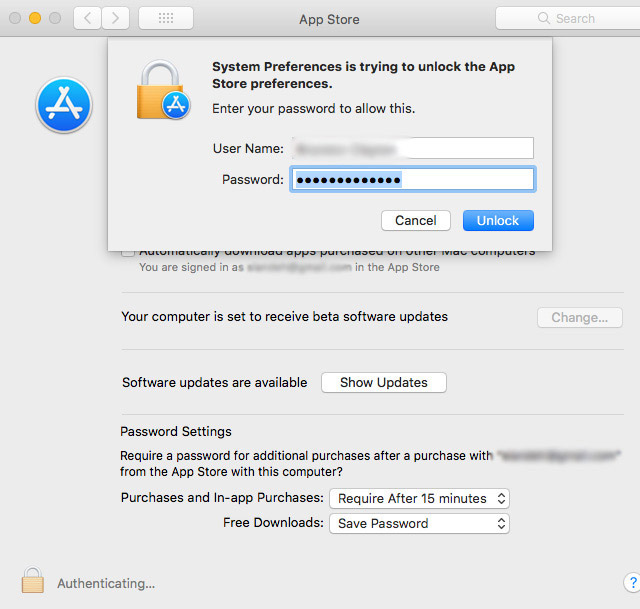This screenshot has height=609, width=640.
Task: Go forward with the right chevron
Action: 116,18
